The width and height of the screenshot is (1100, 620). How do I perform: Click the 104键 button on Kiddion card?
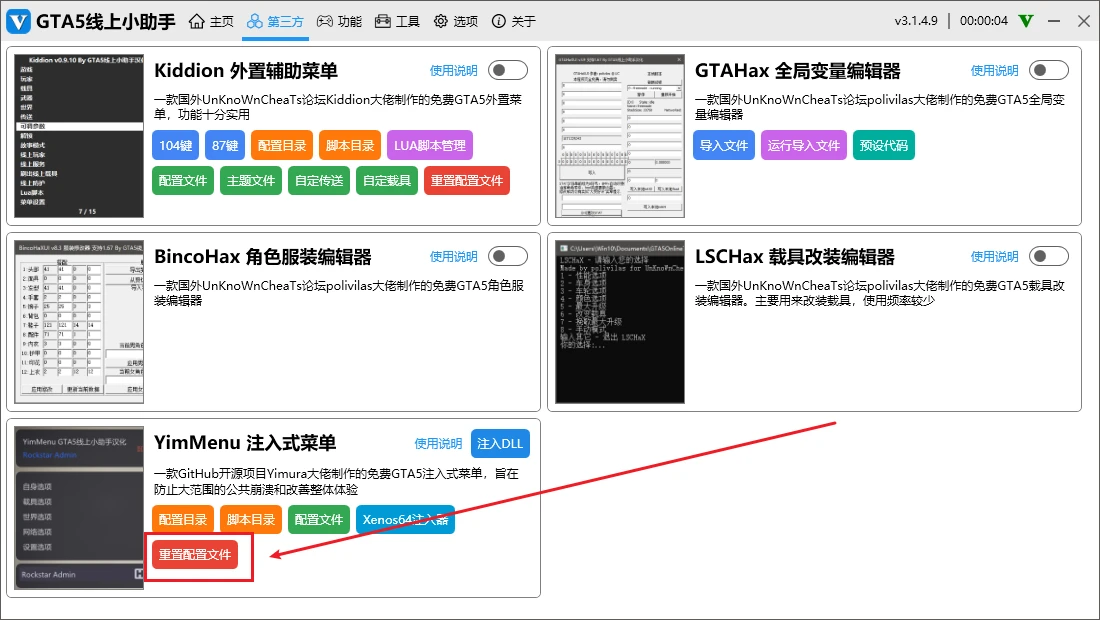click(x=177, y=145)
